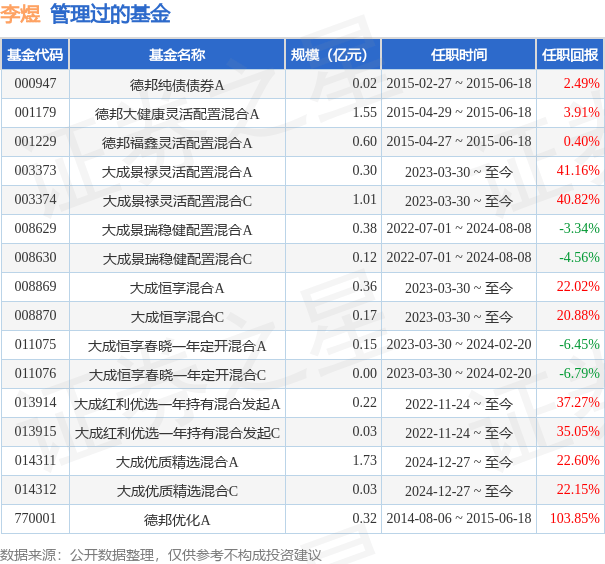Click fund name 大成景瑞稳健配置混合C
The width and height of the screenshot is (605, 564).
click(x=177, y=259)
